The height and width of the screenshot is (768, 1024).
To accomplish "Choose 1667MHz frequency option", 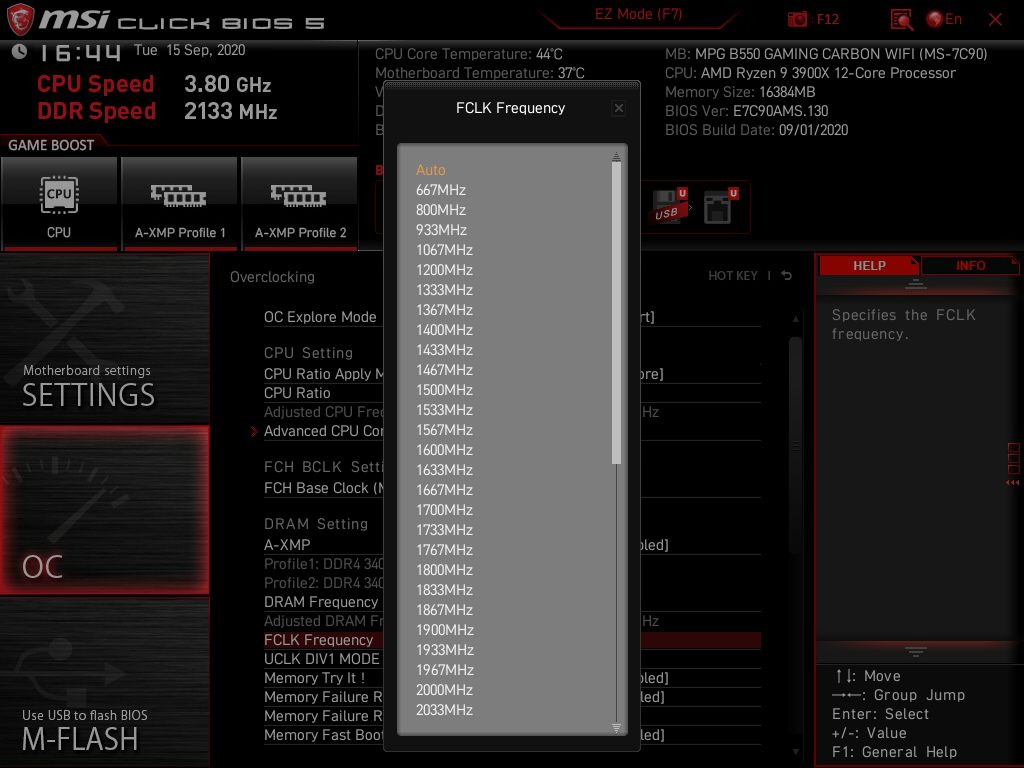I will point(444,490).
